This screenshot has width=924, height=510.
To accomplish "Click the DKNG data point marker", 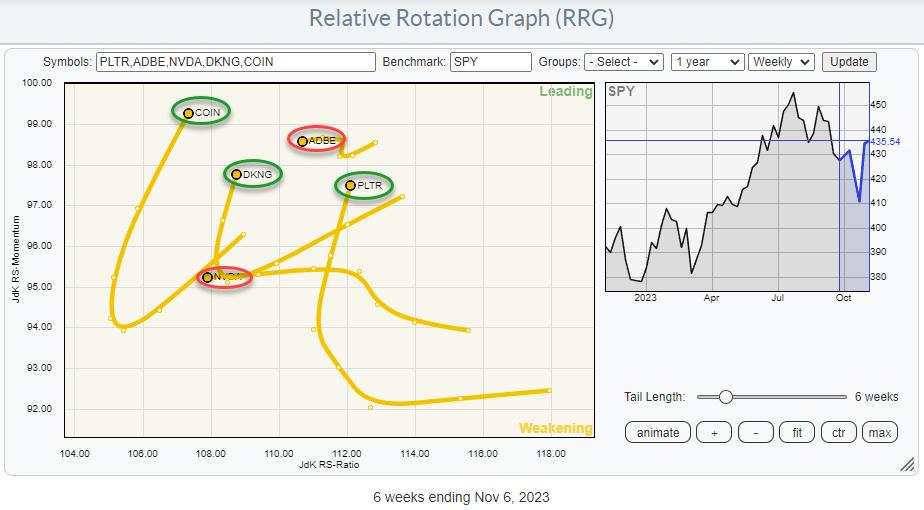I will click(237, 175).
